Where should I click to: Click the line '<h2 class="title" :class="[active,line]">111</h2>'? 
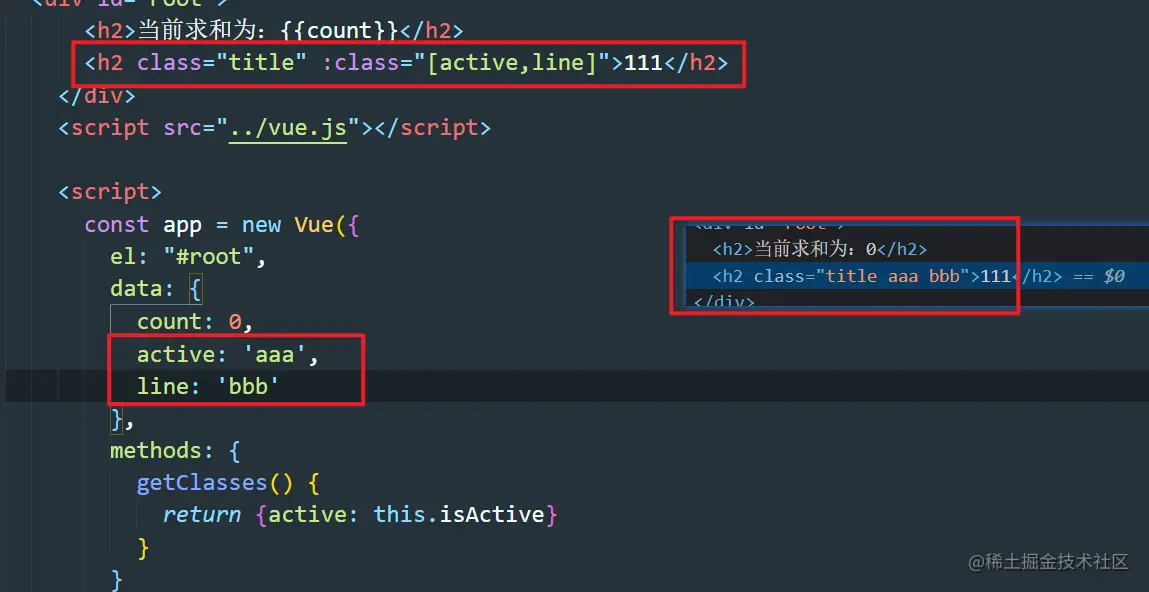click(406, 63)
